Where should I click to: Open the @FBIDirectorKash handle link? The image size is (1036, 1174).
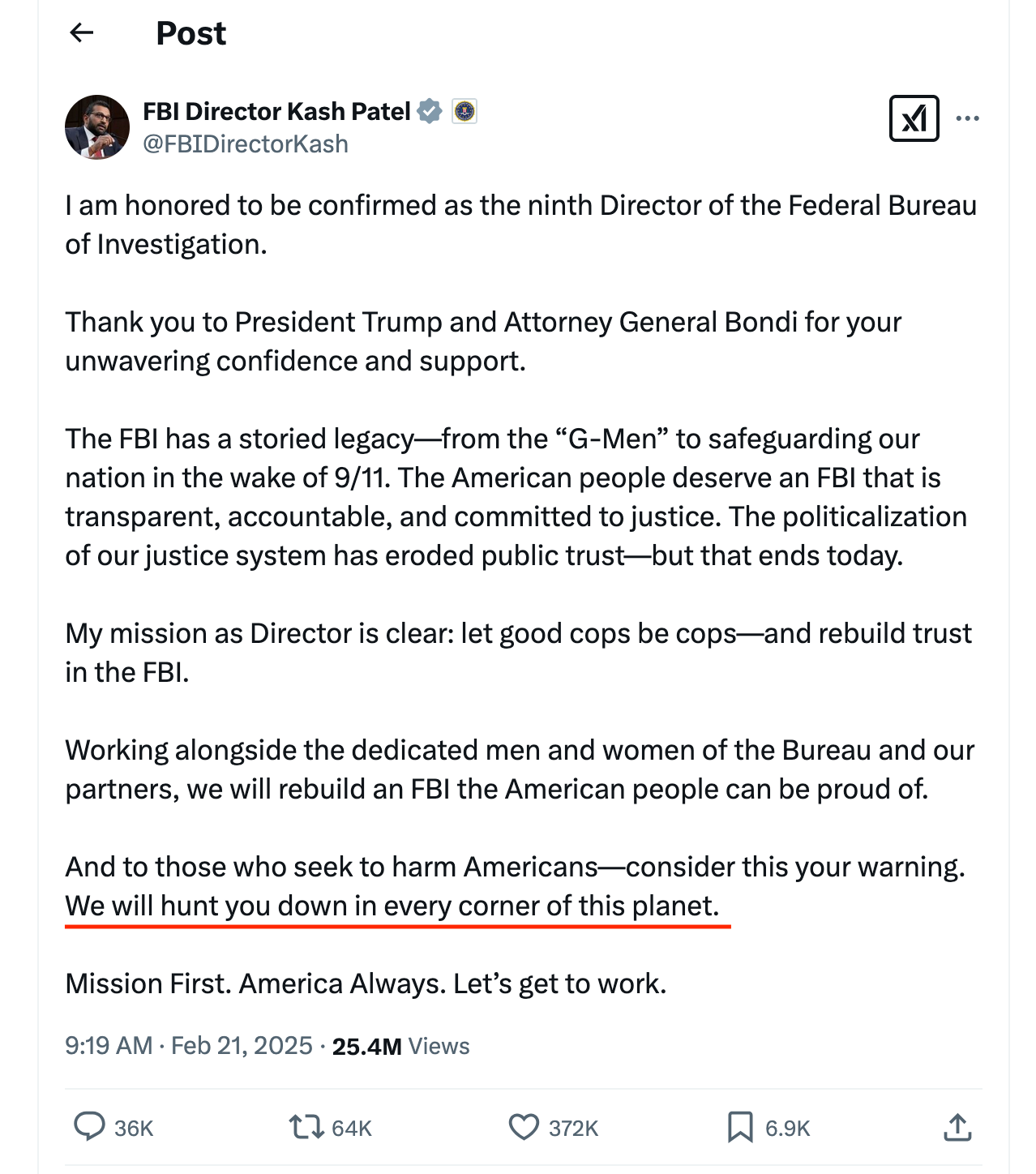point(246,144)
